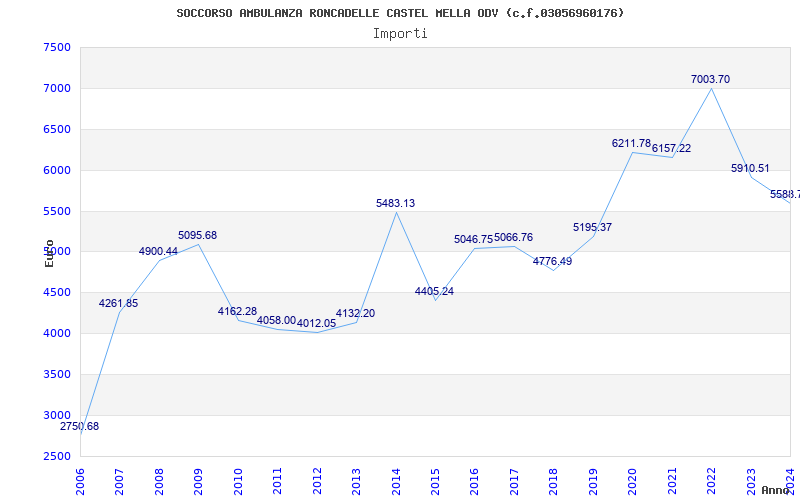Screen dimensions: 800x500
Task: Select the data label 4162.28
Action: click(237, 311)
